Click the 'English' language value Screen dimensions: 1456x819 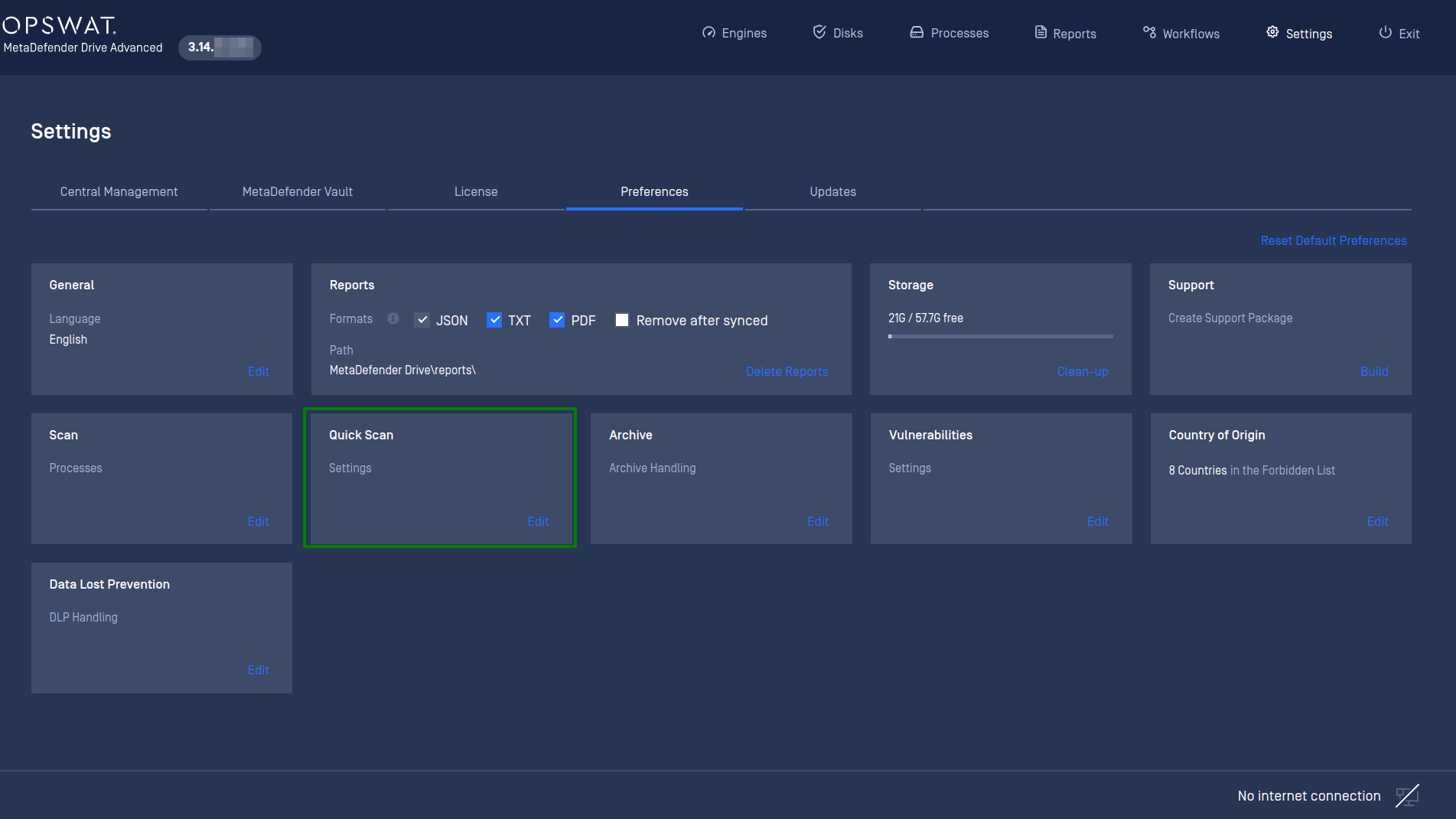click(68, 339)
